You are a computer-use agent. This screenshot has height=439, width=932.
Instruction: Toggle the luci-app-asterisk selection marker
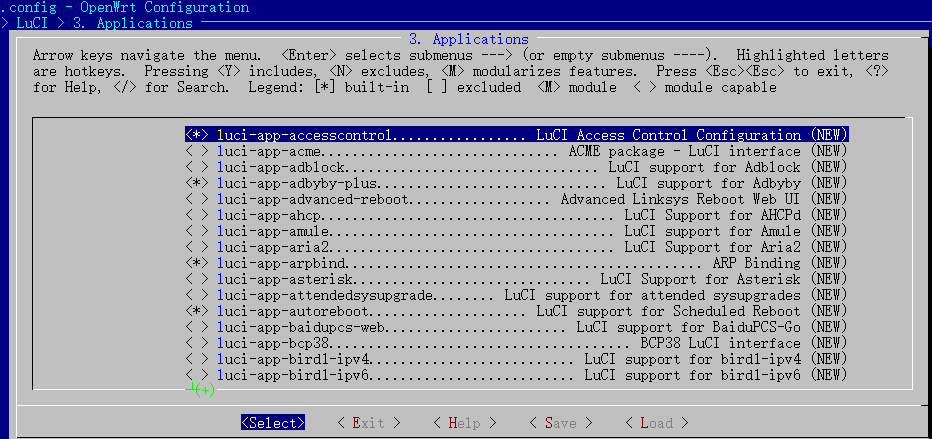(x=197, y=279)
